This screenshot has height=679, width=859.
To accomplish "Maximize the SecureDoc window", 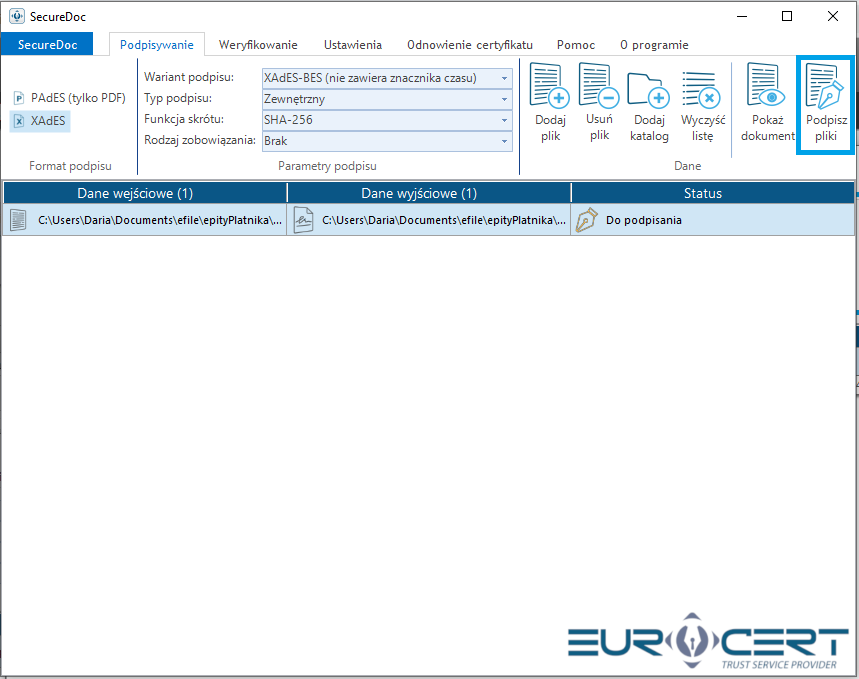I will (787, 16).
